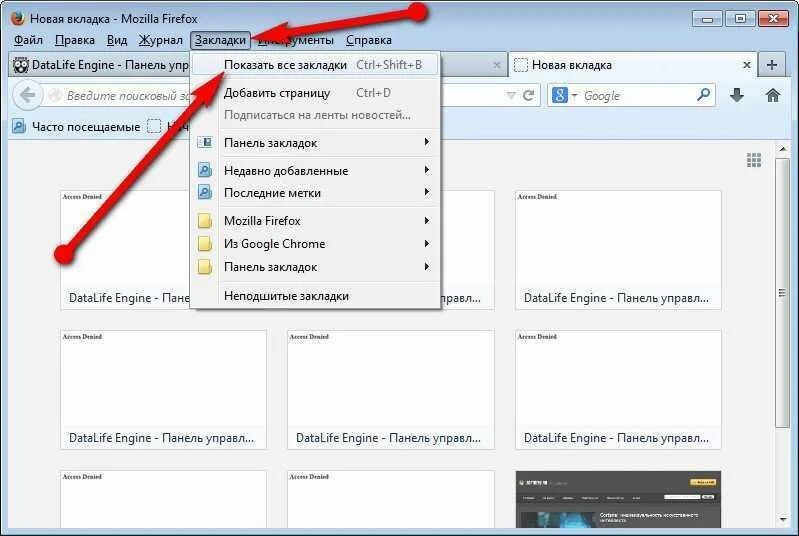799x536 pixels.
Task: Open the 'Журнал' menu
Action: coord(161,40)
